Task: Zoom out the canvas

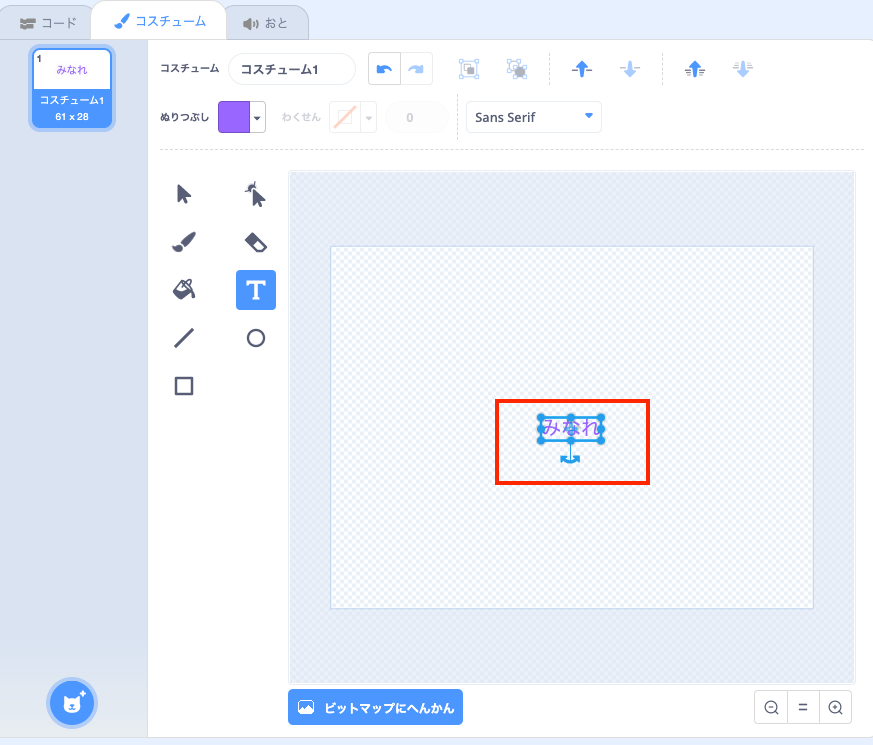Action: 771,707
